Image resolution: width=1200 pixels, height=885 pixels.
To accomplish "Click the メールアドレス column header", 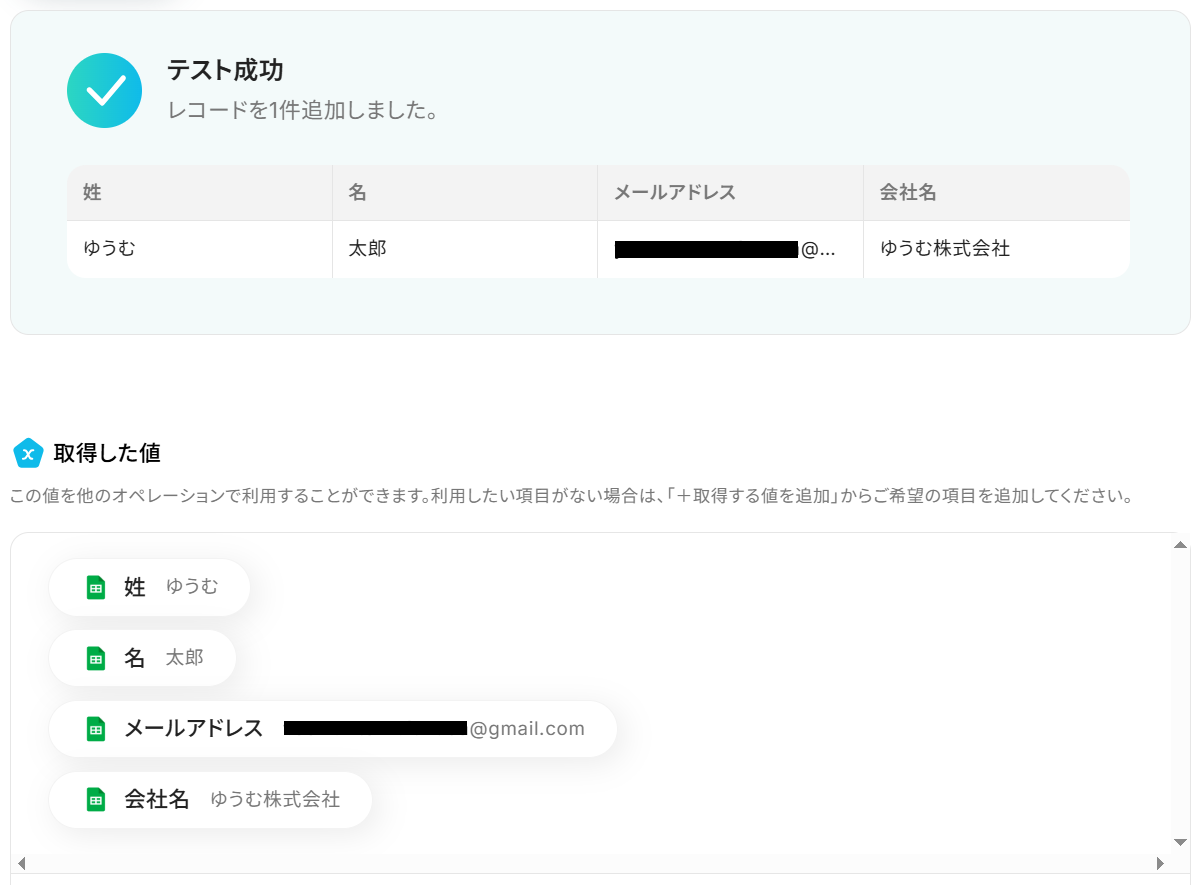I will (x=731, y=193).
